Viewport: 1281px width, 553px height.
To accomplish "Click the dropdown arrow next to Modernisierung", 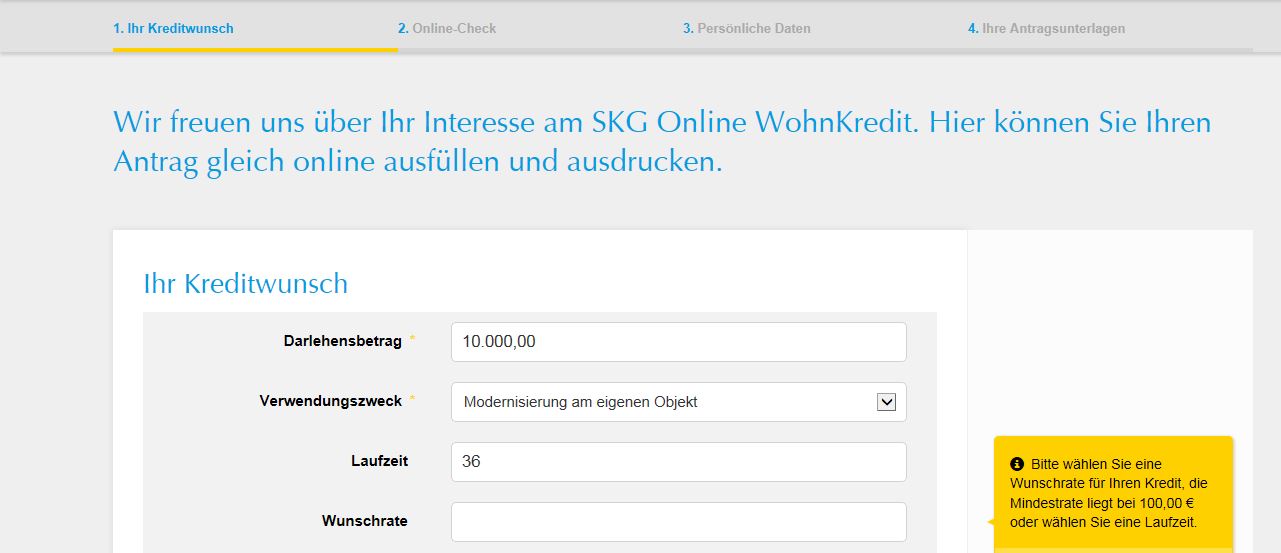I will tap(886, 402).
